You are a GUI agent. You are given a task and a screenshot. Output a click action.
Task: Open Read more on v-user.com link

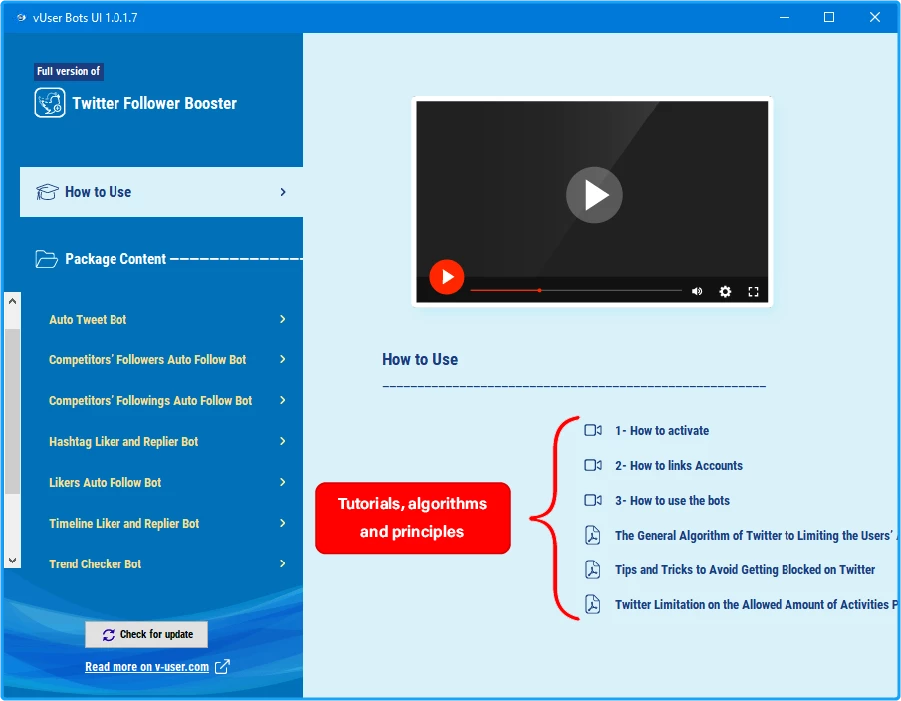[x=147, y=667]
